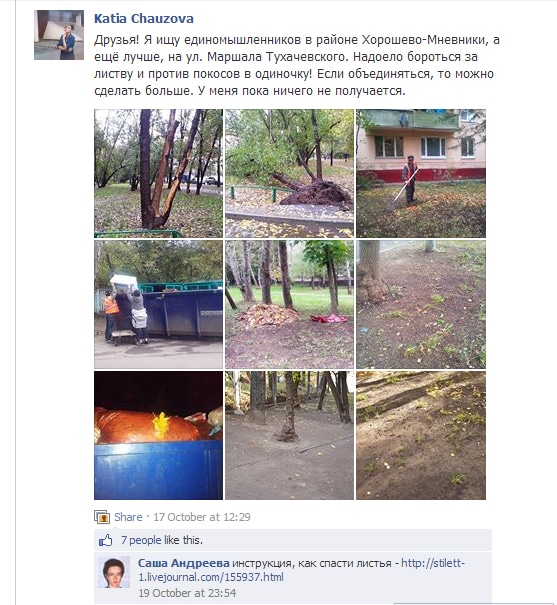This screenshot has height=605, width=557.
Task: Open photo of worker raking near building
Action: (421, 173)
